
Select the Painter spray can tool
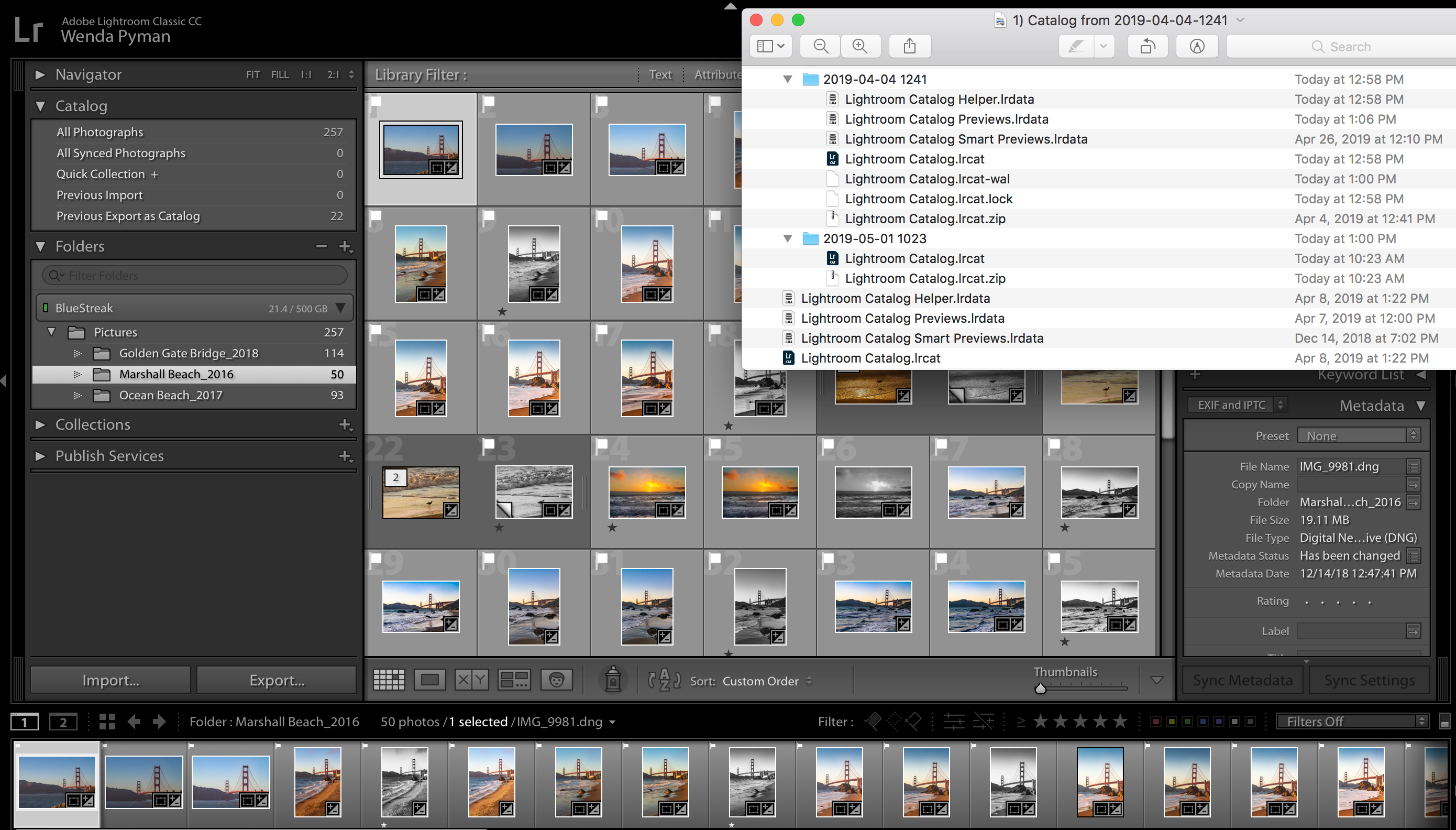click(x=613, y=680)
